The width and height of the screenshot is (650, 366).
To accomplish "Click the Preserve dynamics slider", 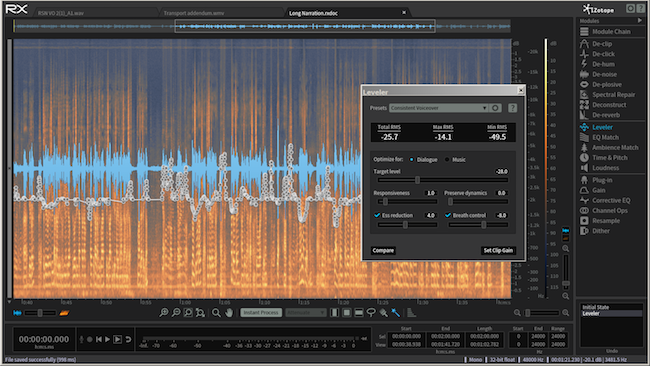I will 478,201.
